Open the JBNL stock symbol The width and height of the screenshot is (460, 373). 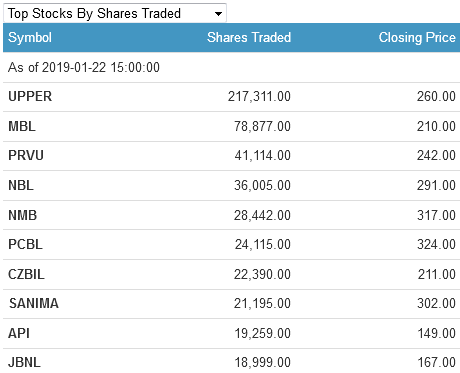click(24, 362)
